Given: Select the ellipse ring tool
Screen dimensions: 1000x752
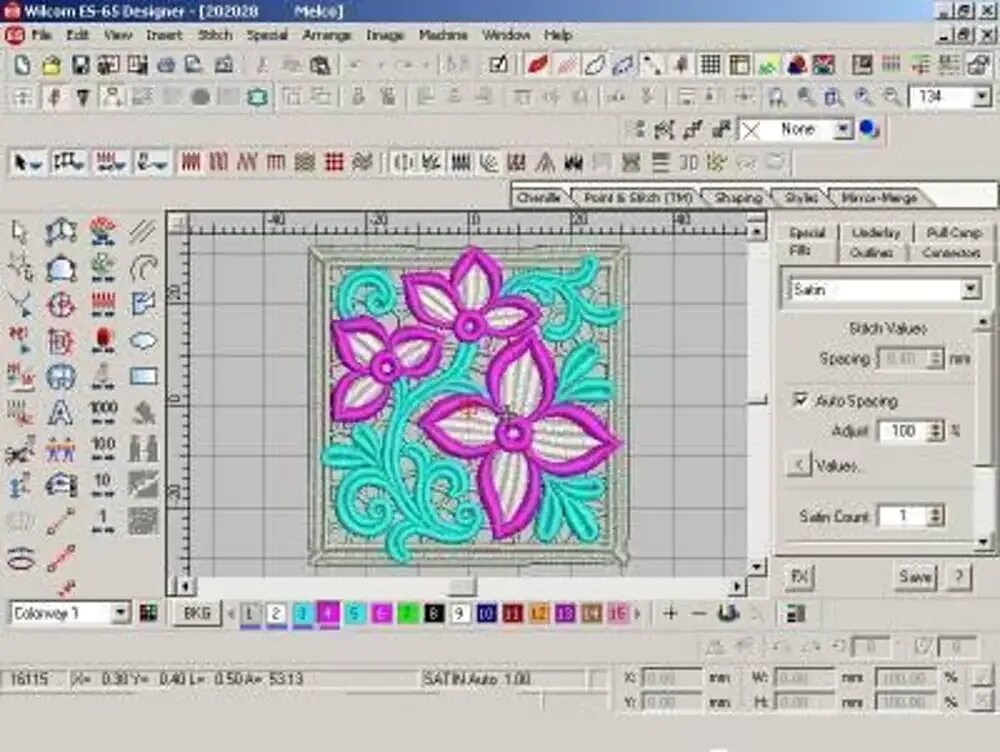Looking at the screenshot, I should click(20, 559).
